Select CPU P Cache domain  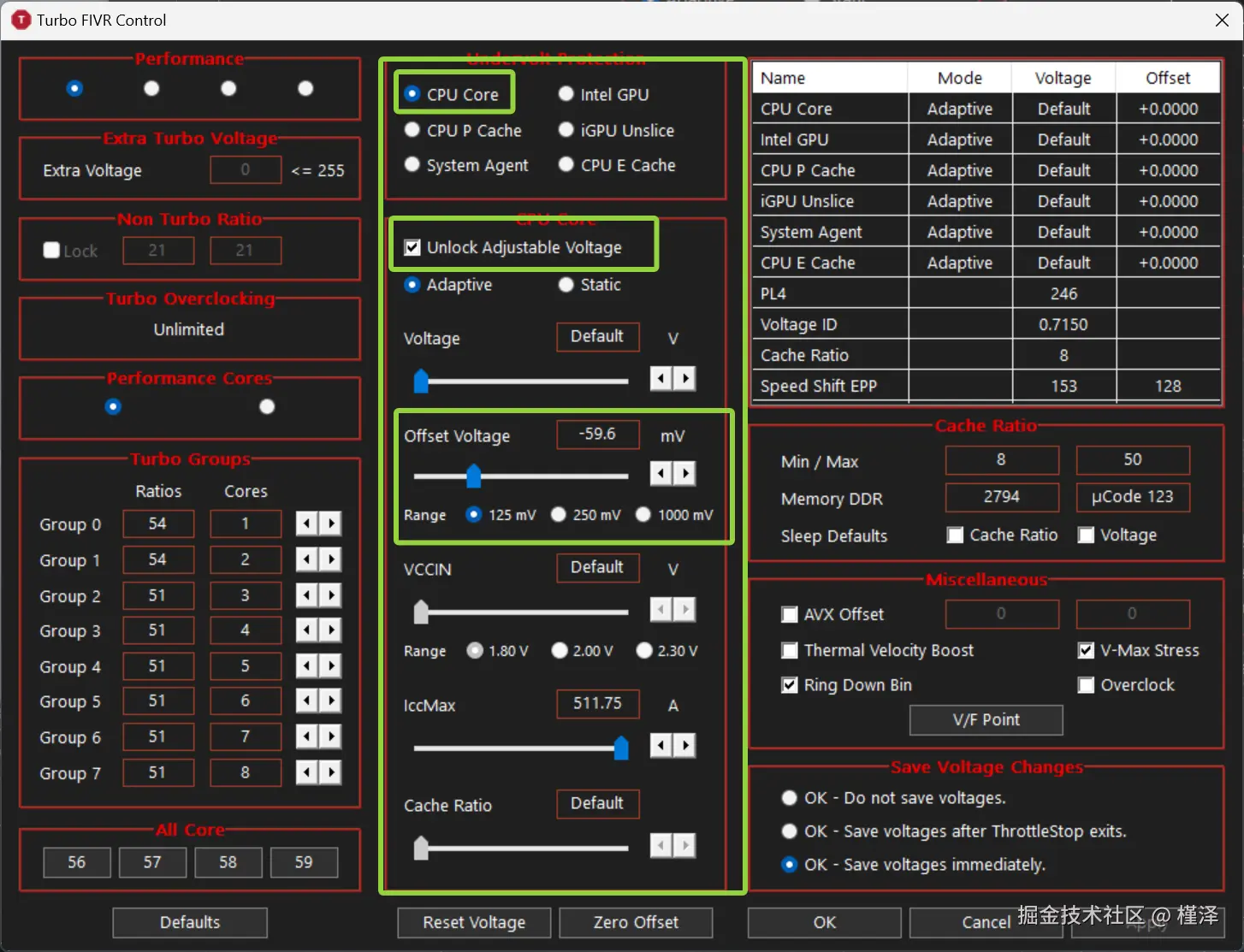[412, 130]
